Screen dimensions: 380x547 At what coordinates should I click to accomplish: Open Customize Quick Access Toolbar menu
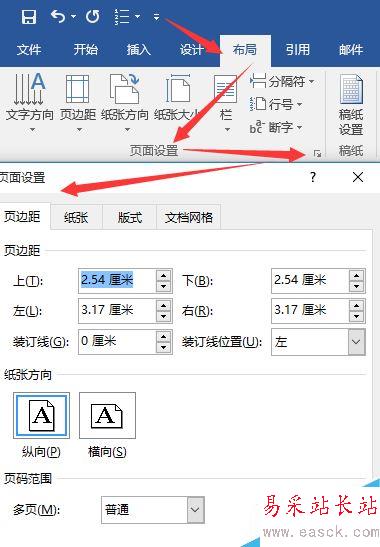(x=156, y=16)
